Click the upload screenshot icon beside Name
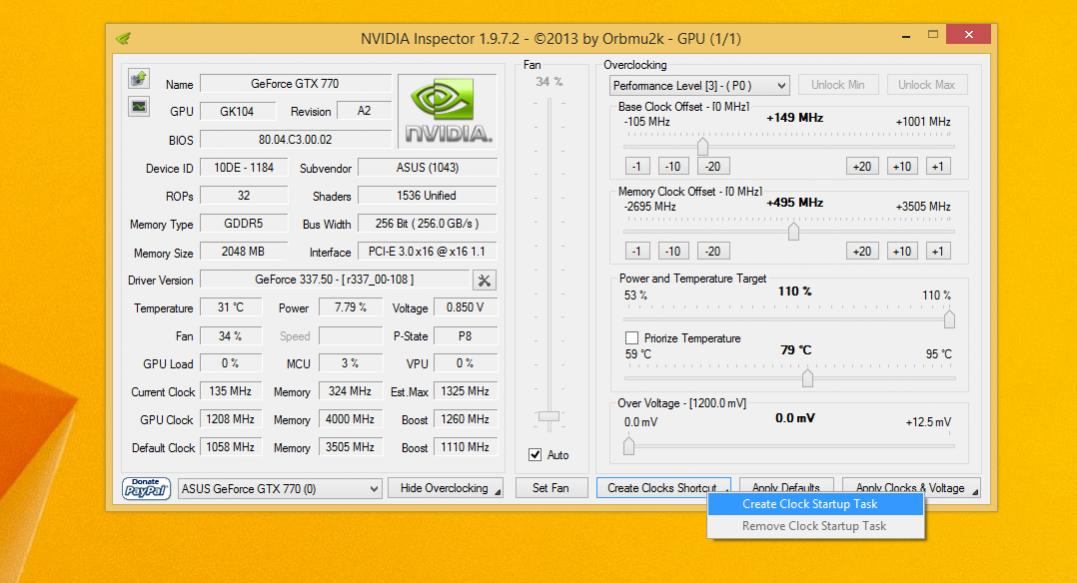Image resolution: width=1077 pixels, height=583 pixels. click(139, 79)
